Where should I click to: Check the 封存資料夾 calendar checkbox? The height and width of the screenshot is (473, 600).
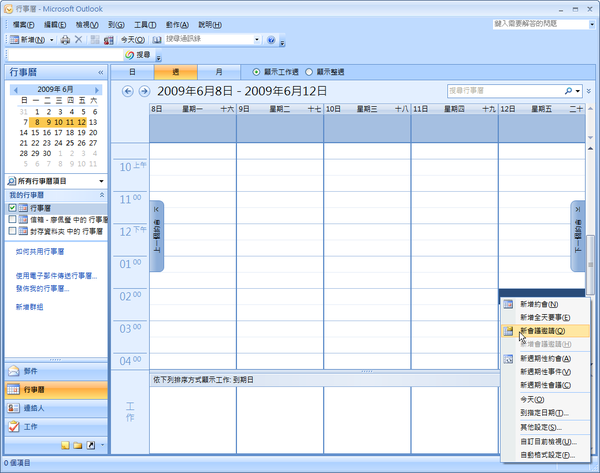click(12, 230)
